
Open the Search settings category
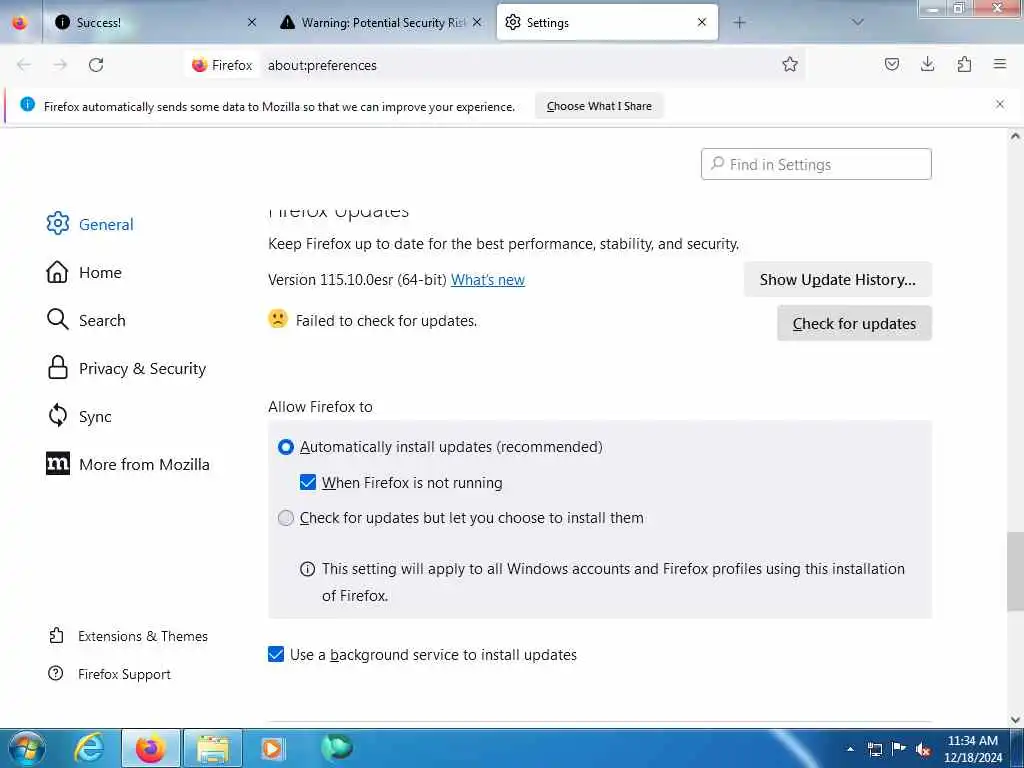(x=86, y=320)
